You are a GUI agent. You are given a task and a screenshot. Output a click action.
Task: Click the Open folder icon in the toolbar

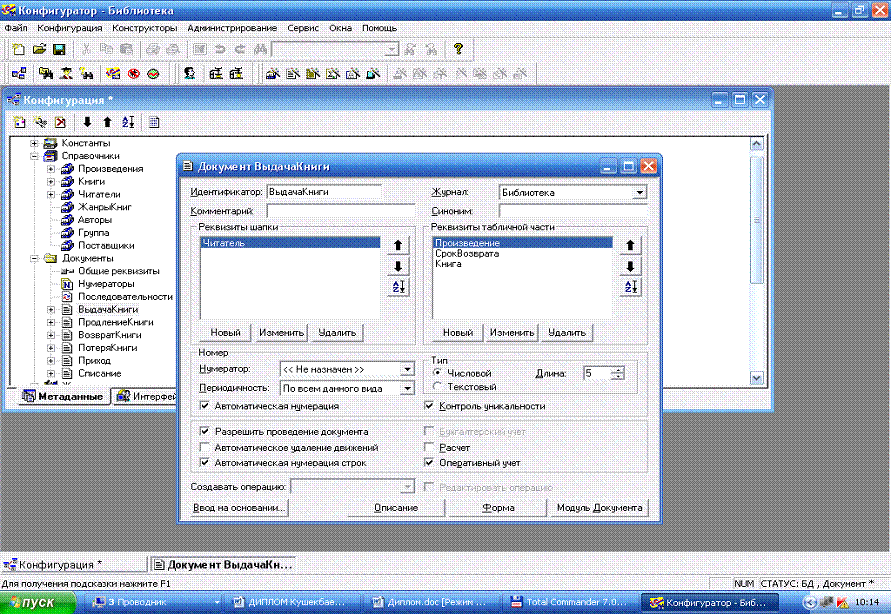(x=40, y=48)
